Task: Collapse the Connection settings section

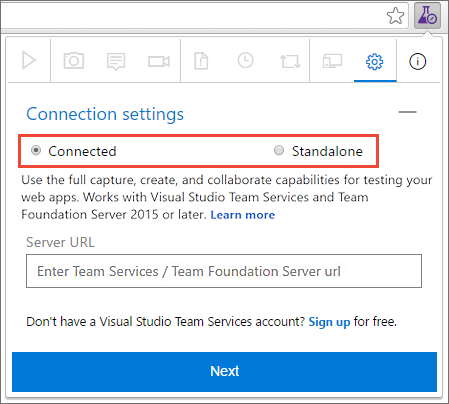Action: point(407,112)
